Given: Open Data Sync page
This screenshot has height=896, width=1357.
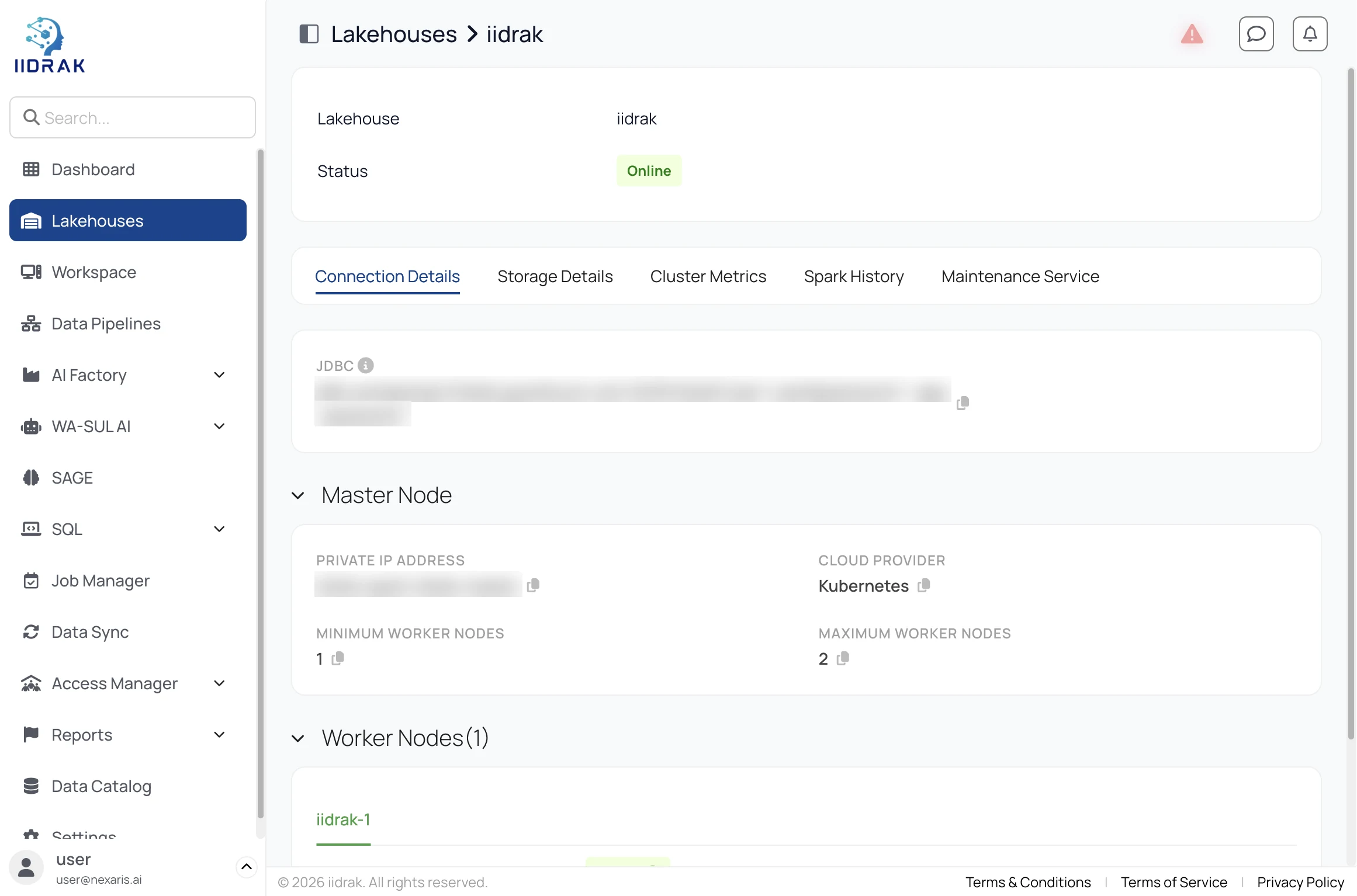Looking at the screenshot, I should (x=128, y=632).
